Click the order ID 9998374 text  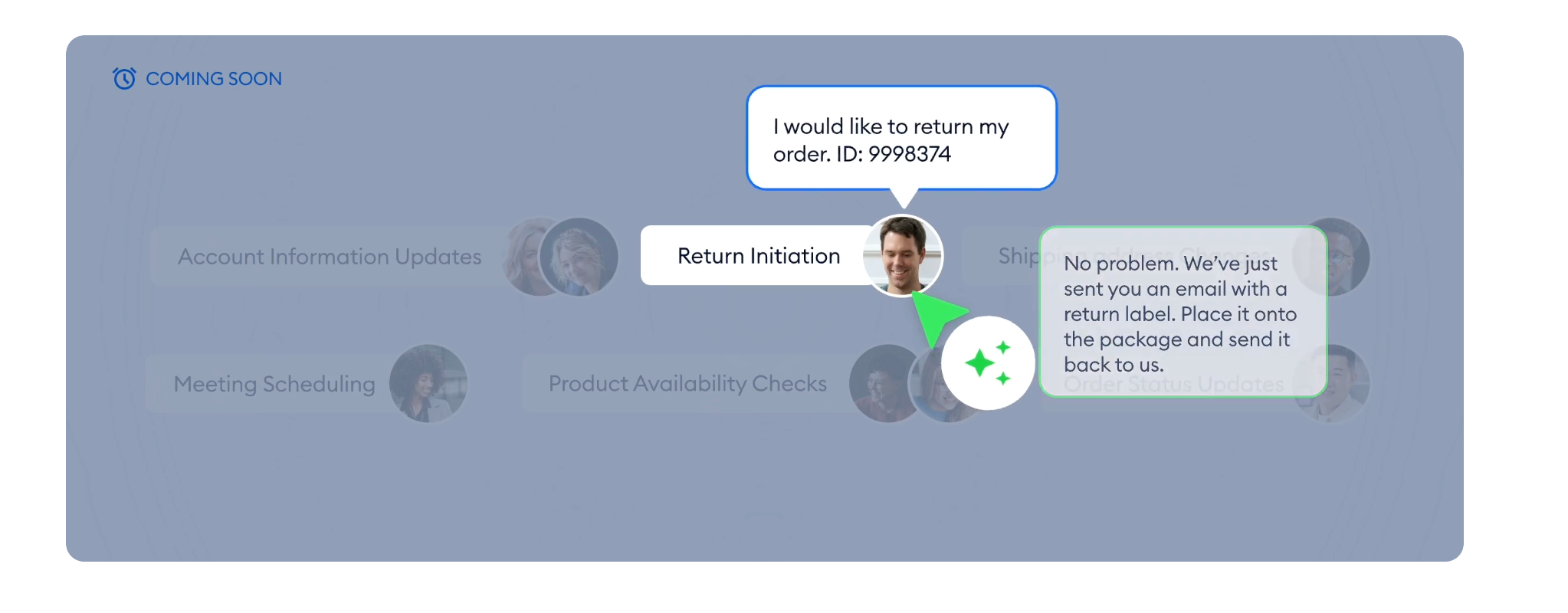coord(909,154)
